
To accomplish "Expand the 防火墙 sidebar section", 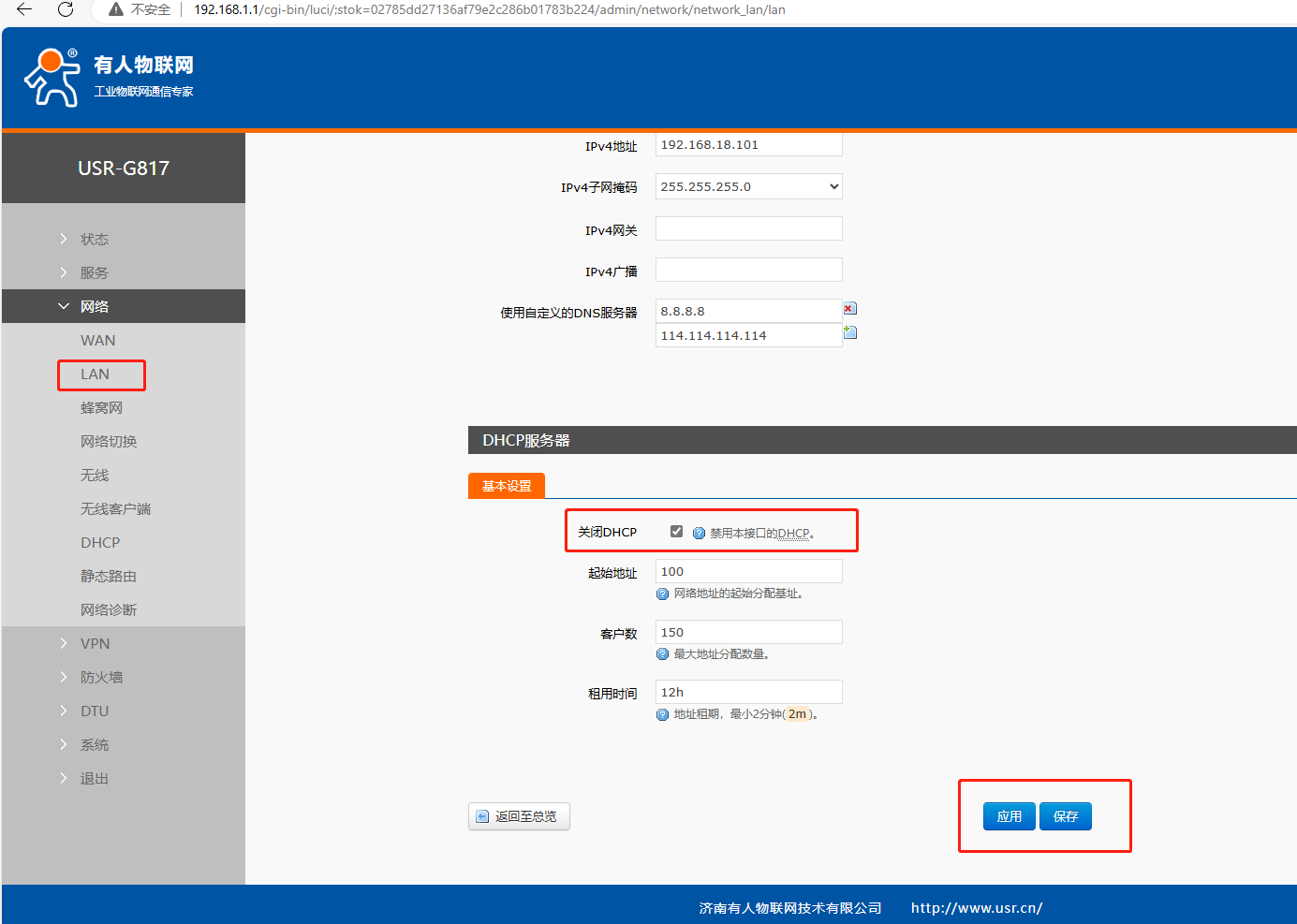I will tap(101, 677).
